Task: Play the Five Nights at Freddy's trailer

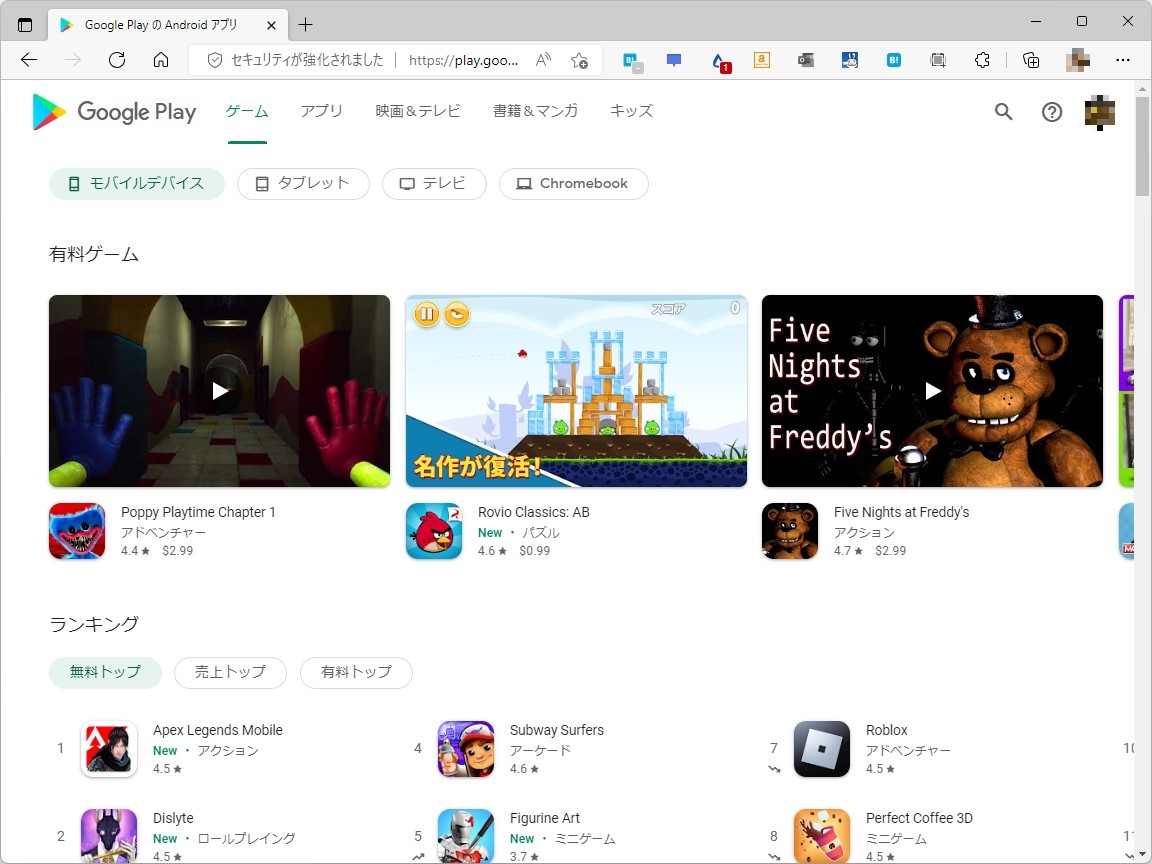Action: [x=932, y=391]
